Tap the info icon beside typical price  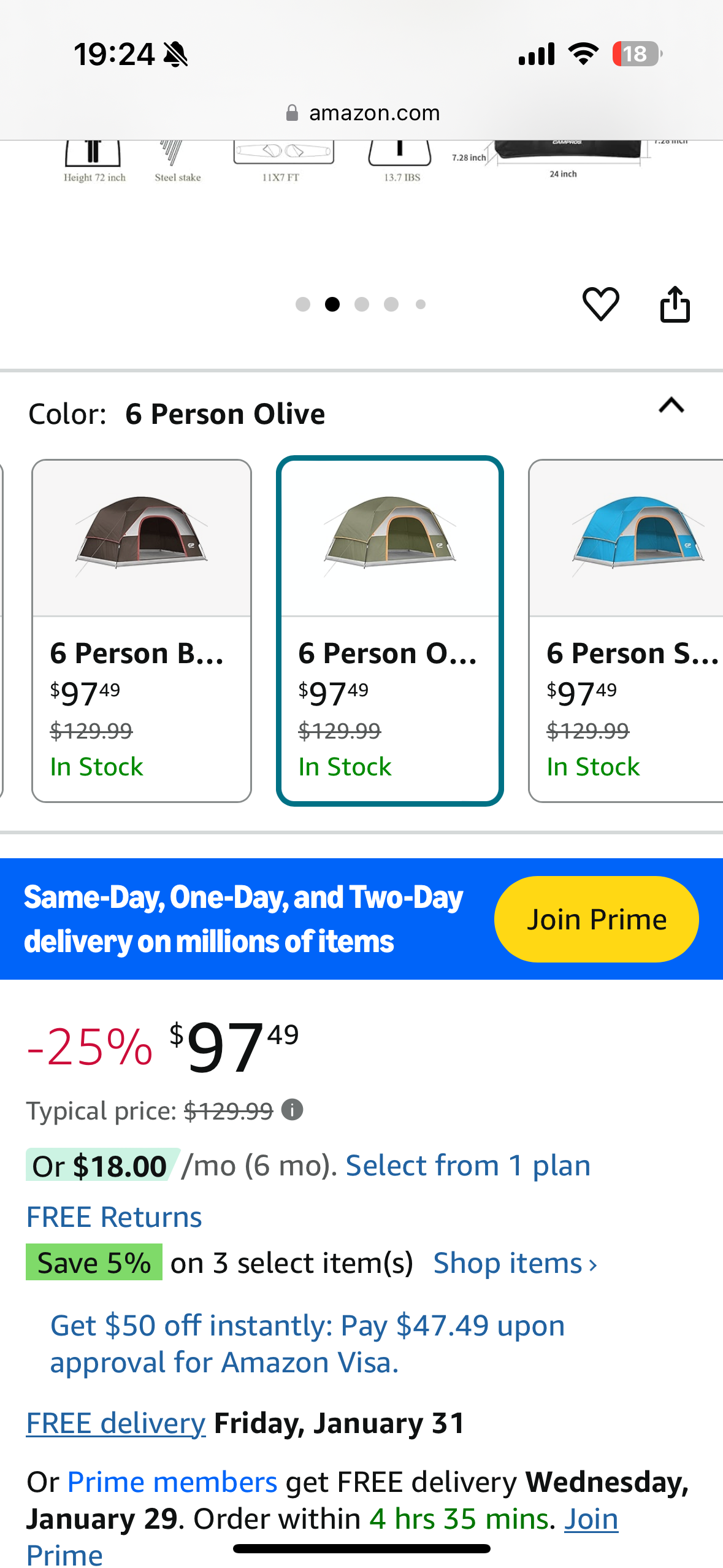point(292,1110)
